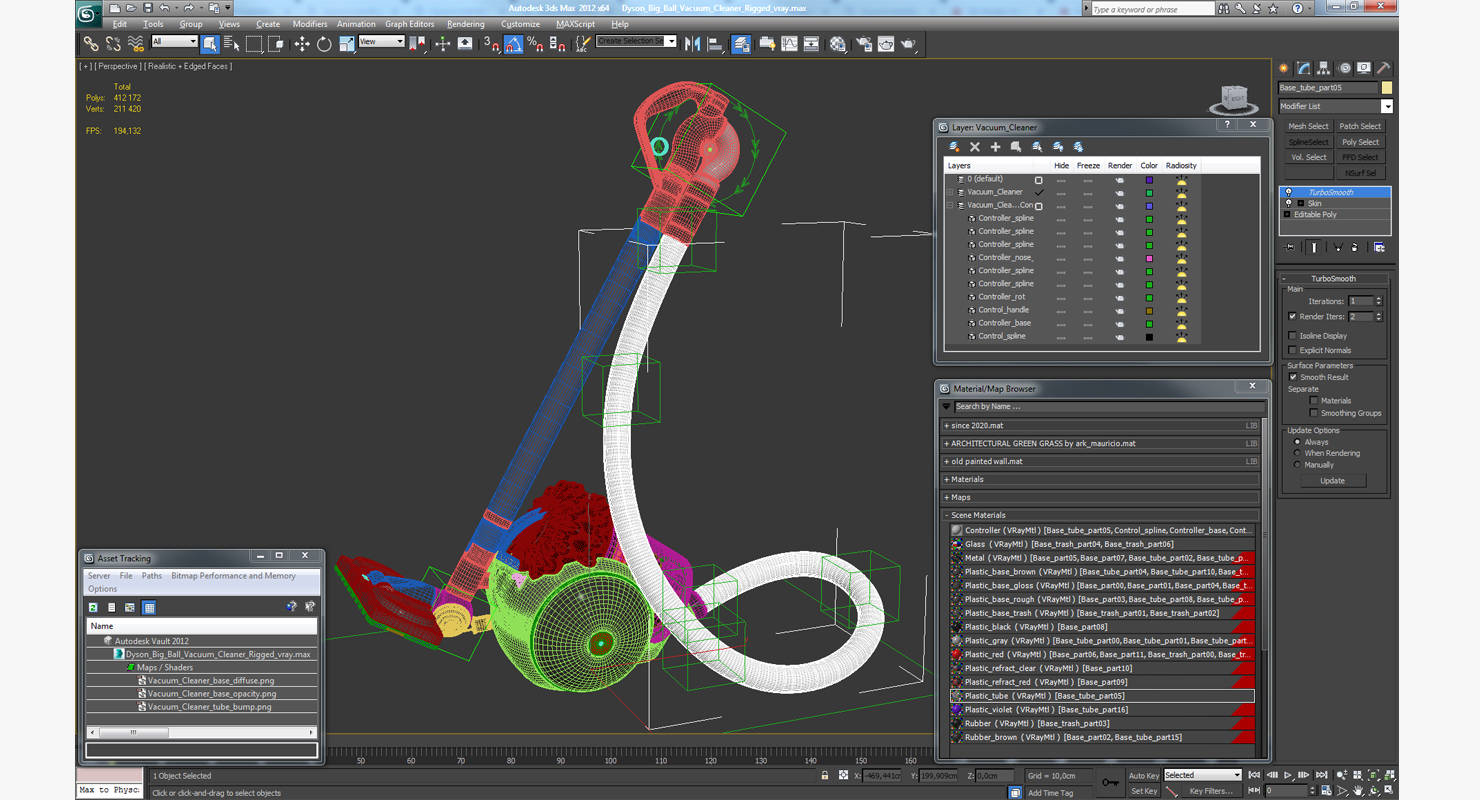Check the Isoline Display option

click(1293, 336)
